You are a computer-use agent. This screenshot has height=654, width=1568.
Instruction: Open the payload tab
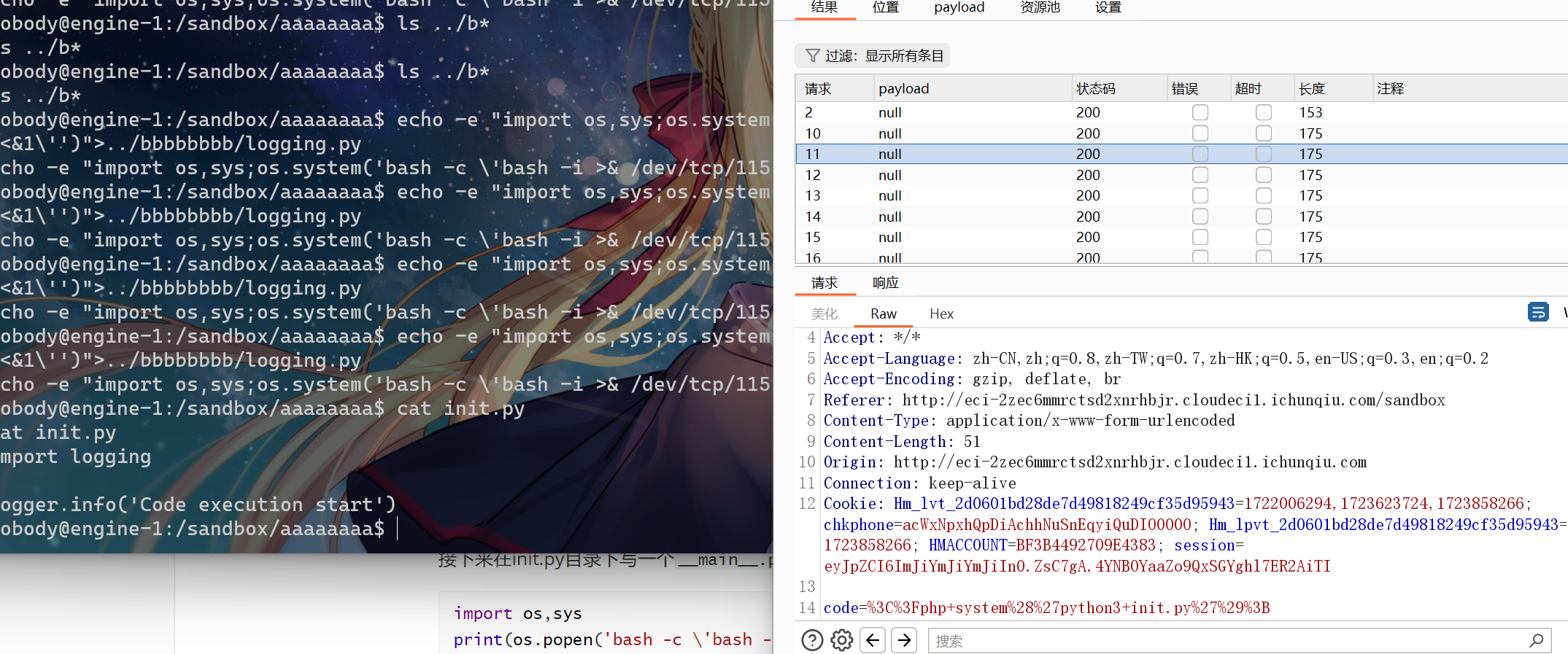pyautogui.click(x=959, y=7)
